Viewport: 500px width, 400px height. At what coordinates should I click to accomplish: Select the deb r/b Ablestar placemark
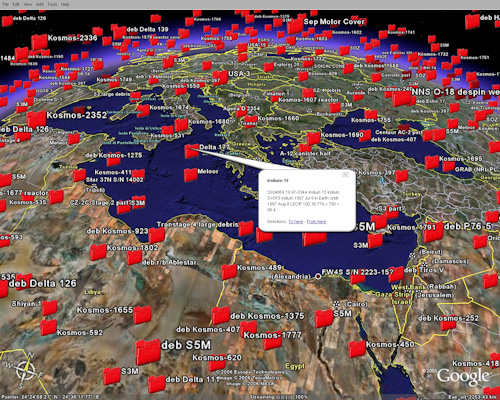[x=134, y=257]
